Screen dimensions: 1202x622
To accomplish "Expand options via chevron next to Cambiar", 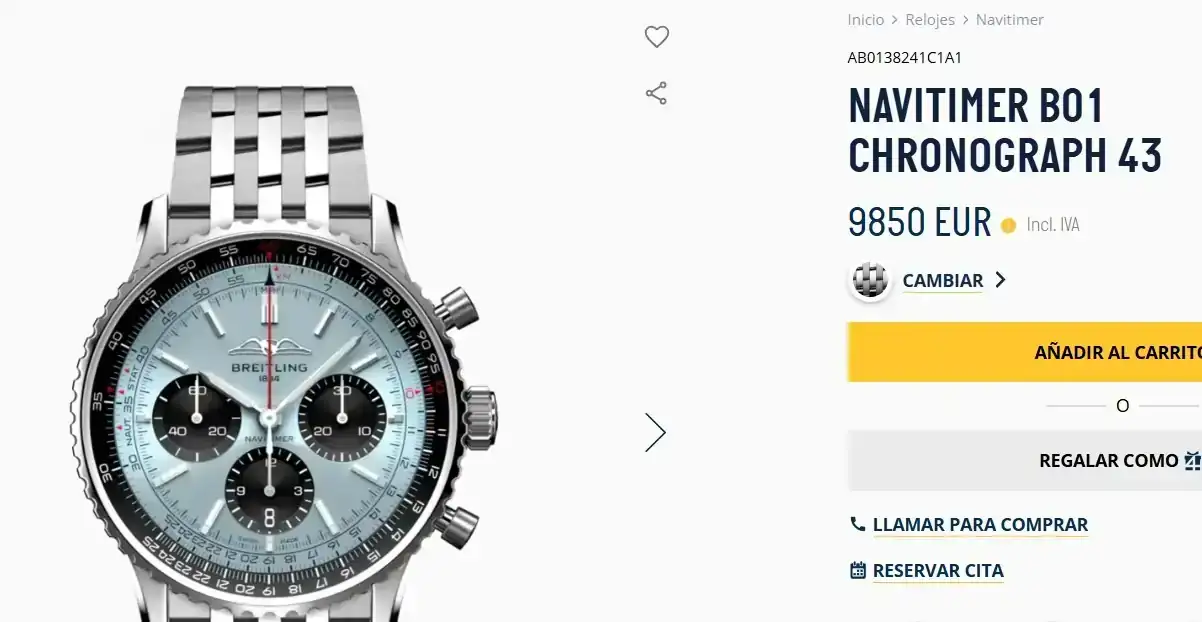I will 999,280.
